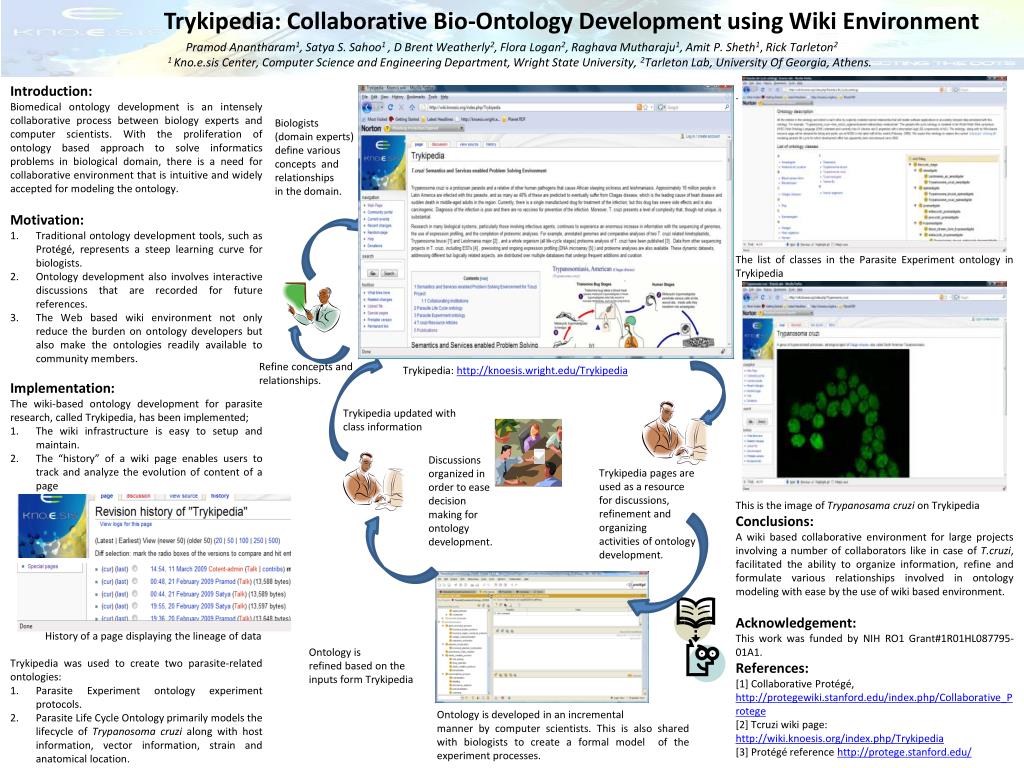Open the Norton toolbar dropdown arrow
This screenshot has width=1024, height=768.
coord(461,129)
